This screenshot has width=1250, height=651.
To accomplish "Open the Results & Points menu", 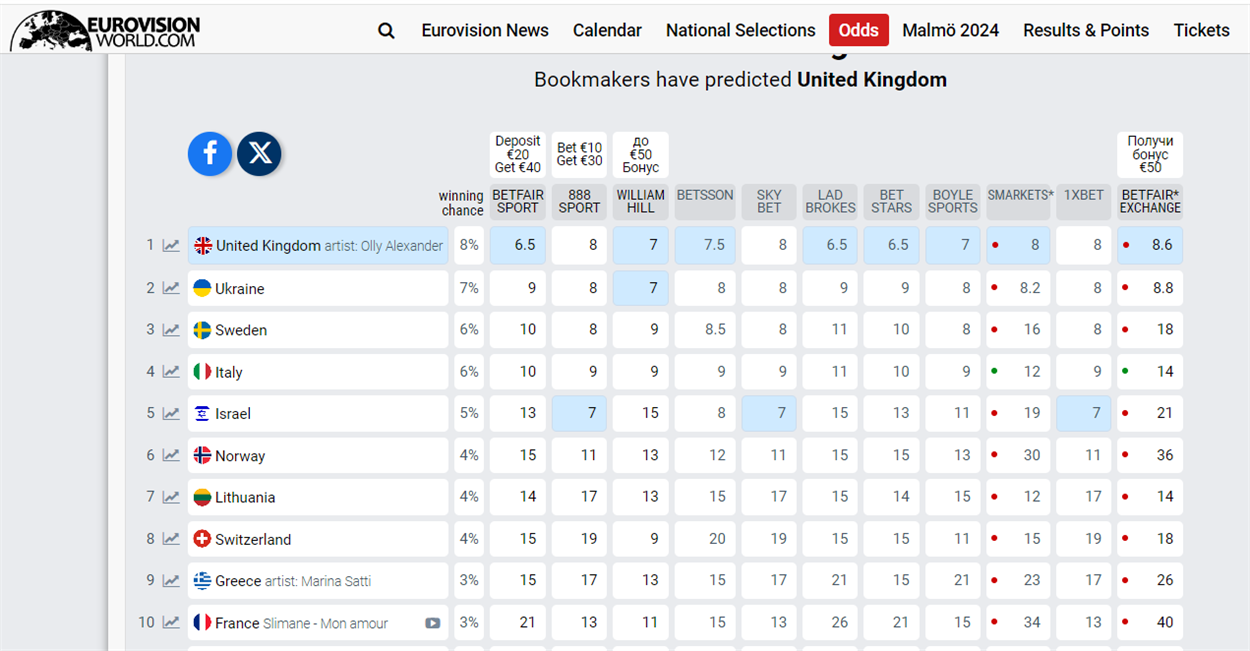I will pos(1086,30).
